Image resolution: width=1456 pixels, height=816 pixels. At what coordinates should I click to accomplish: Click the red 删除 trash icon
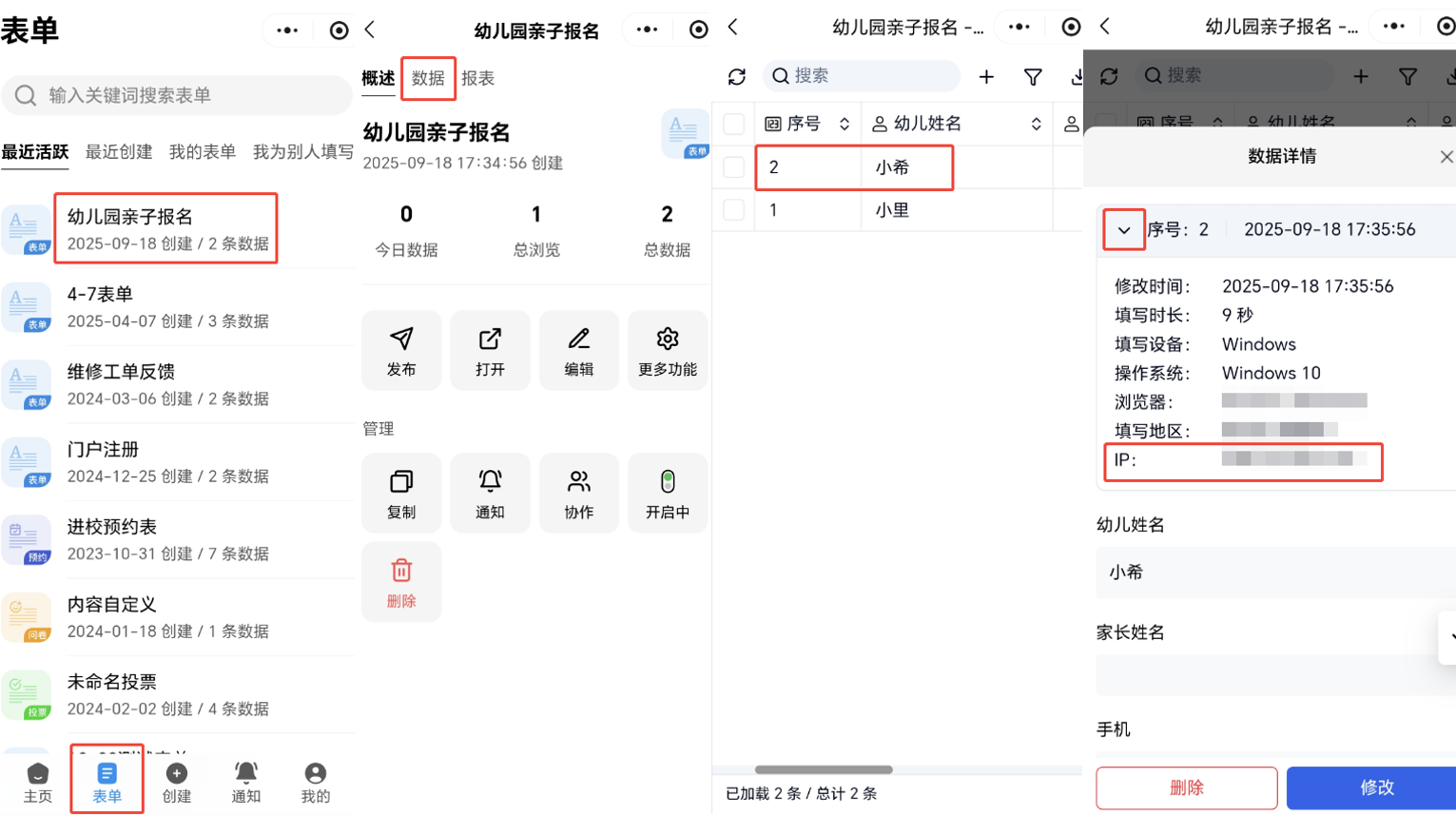tap(401, 572)
